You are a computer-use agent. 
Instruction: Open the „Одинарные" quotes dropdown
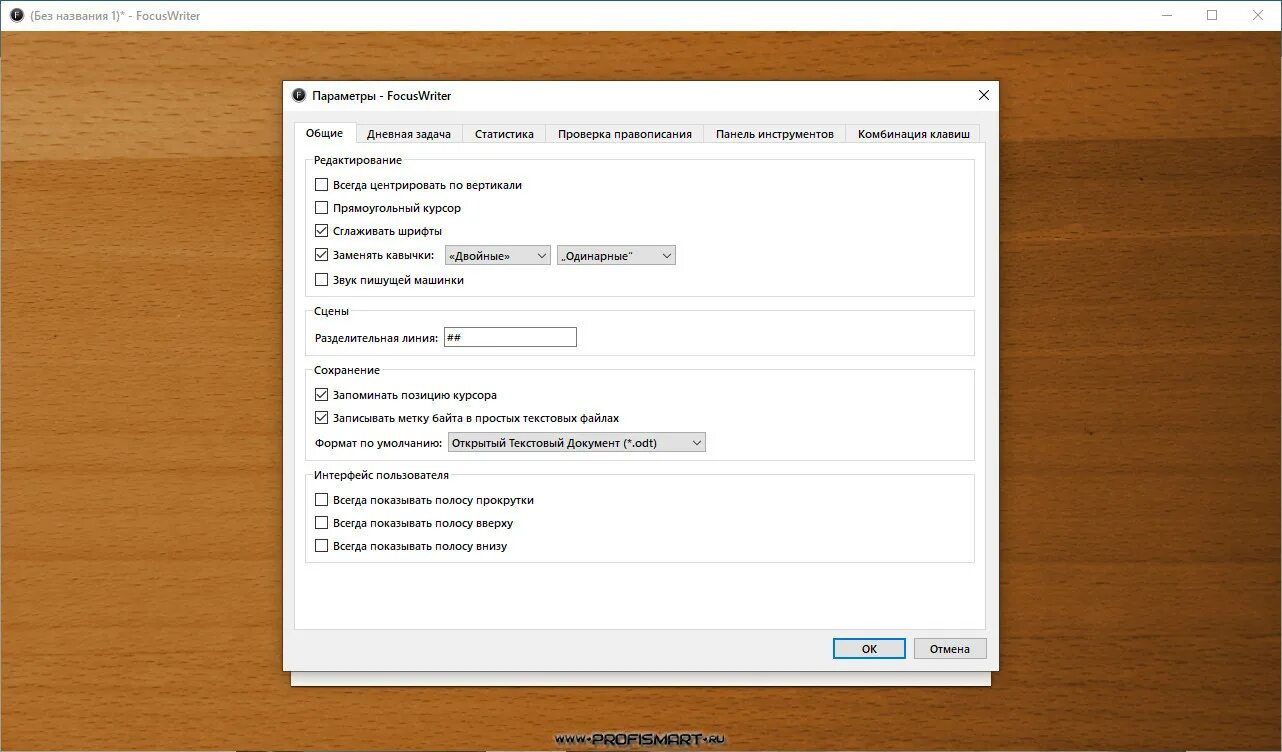(616, 255)
